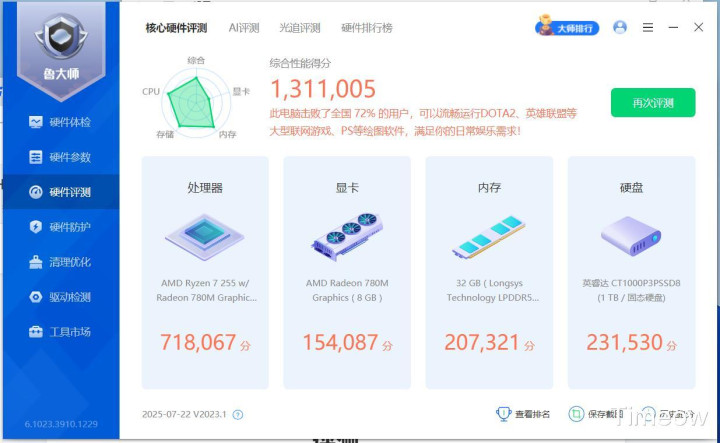720x443 pixels.
Task: Click the memory stick illustration
Action: point(489,237)
